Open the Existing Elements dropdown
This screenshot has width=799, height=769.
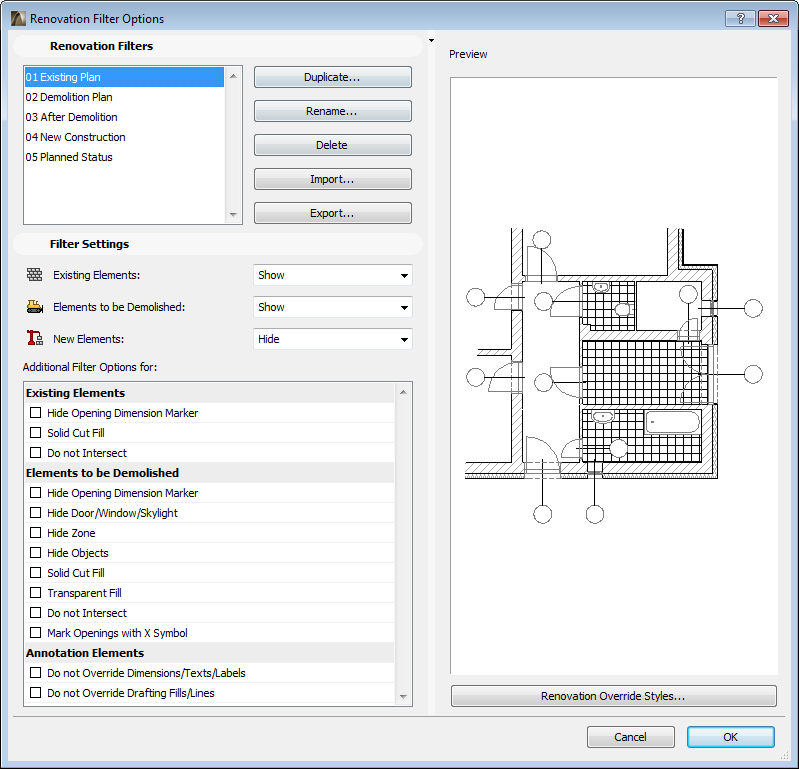click(x=332, y=275)
